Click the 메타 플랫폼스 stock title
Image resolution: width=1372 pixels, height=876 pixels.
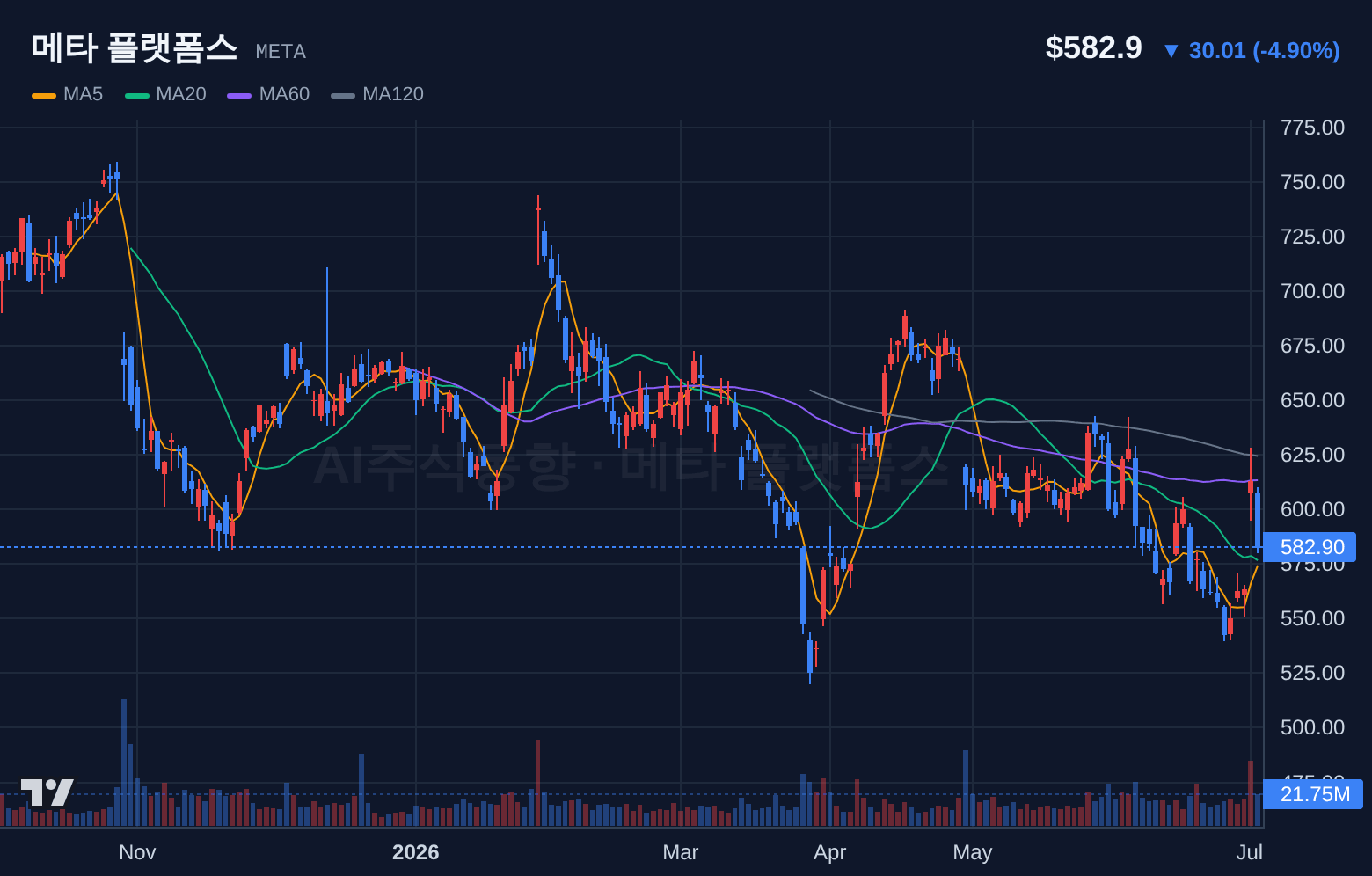tap(135, 47)
